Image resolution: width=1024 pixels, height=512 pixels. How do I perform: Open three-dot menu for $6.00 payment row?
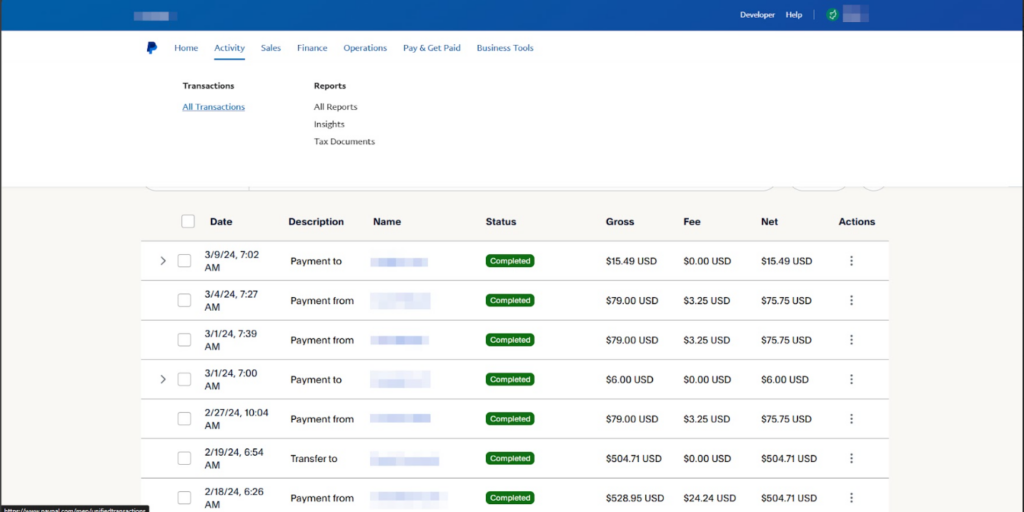pyautogui.click(x=851, y=380)
